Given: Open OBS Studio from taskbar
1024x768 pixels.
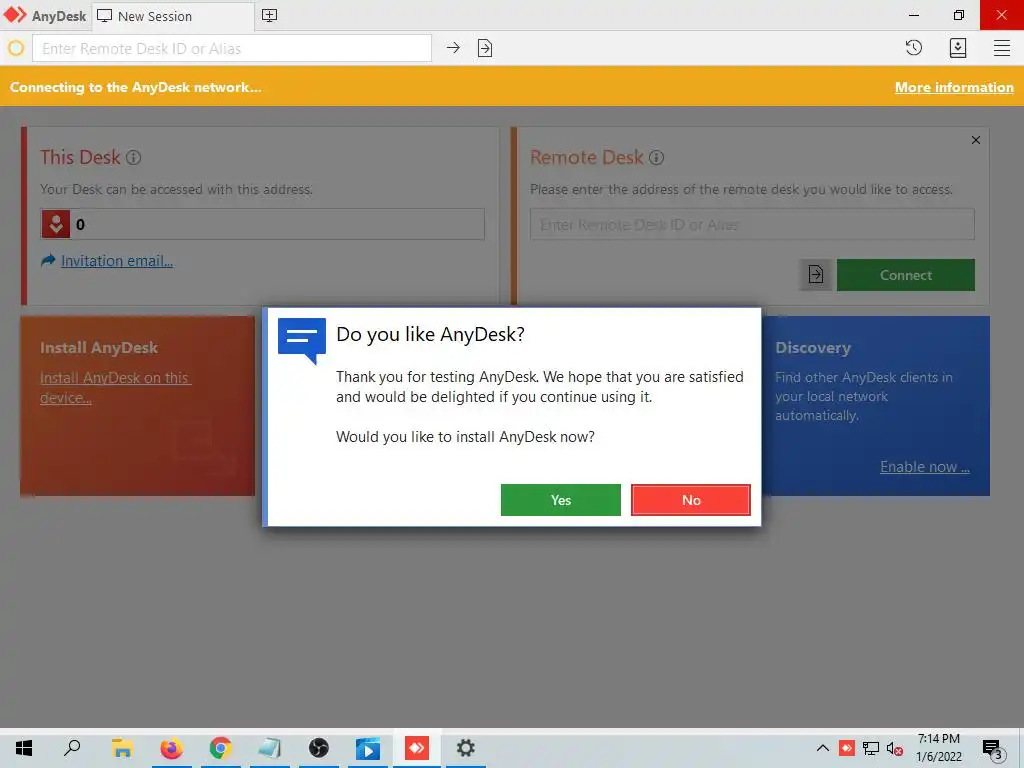Looking at the screenshot, I should (319, 748).
